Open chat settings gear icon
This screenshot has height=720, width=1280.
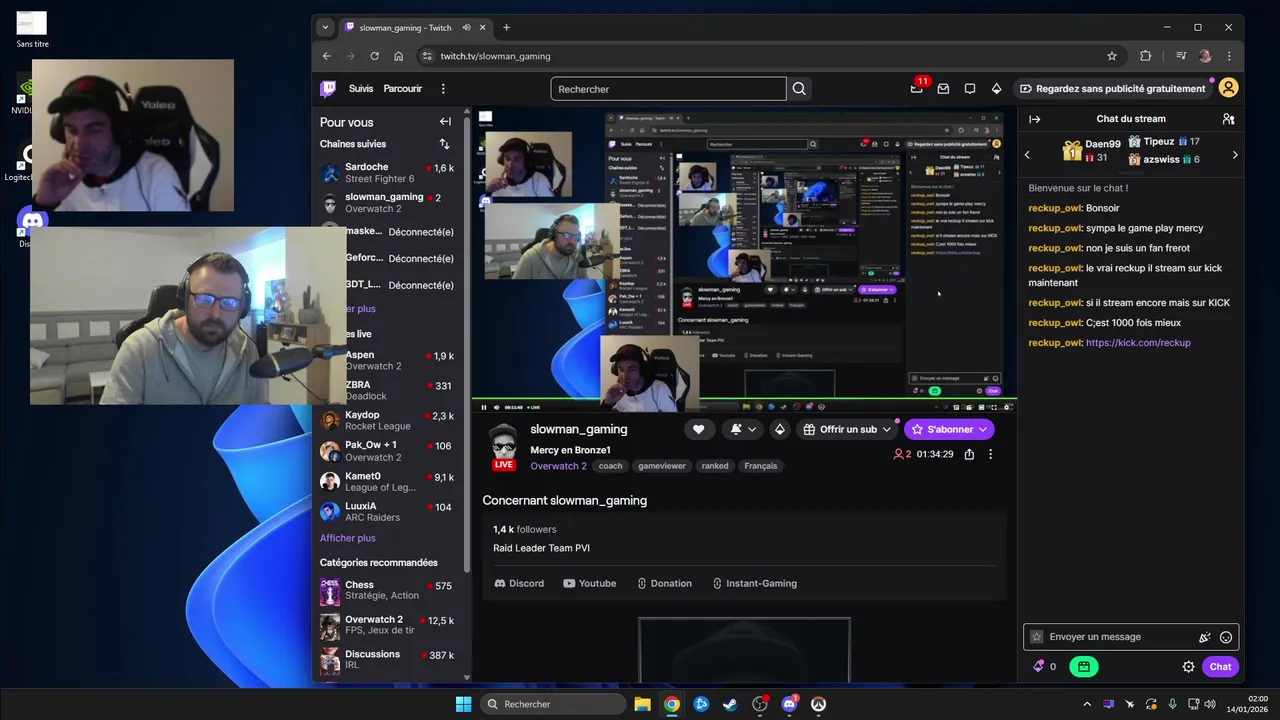point(1189,667)
